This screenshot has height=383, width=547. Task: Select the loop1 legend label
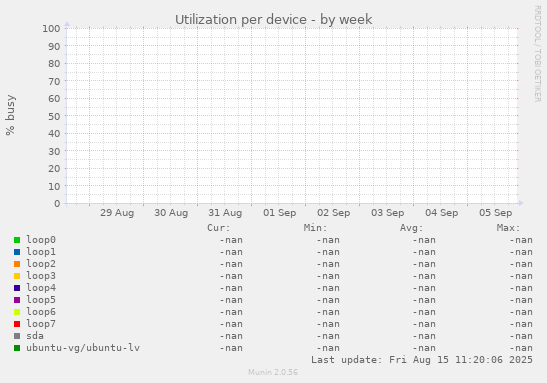point(41,252)
